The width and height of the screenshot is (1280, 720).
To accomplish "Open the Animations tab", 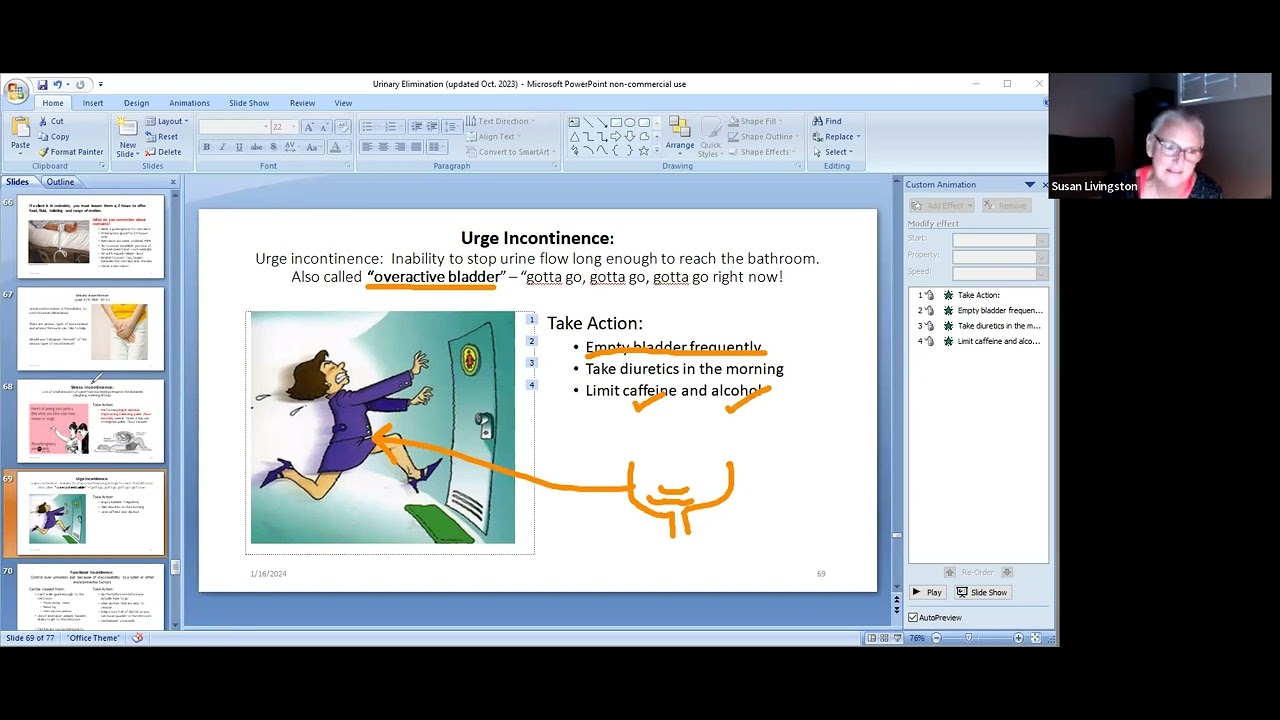I will 189,103.
